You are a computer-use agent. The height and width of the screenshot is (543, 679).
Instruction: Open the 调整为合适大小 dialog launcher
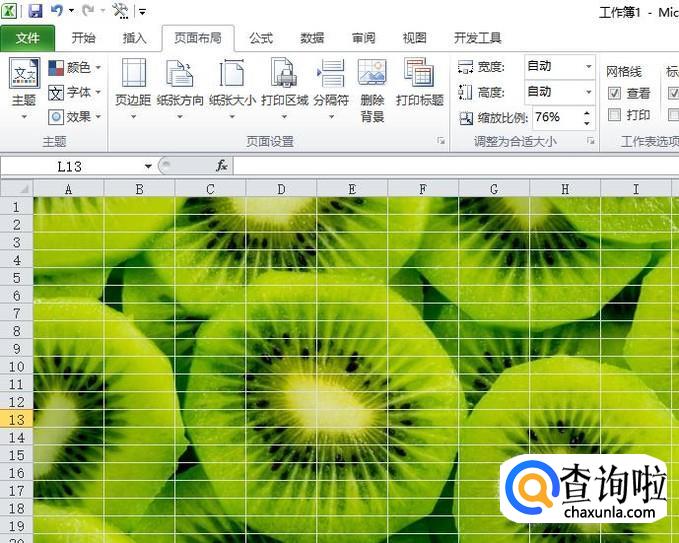coord(590,141)
